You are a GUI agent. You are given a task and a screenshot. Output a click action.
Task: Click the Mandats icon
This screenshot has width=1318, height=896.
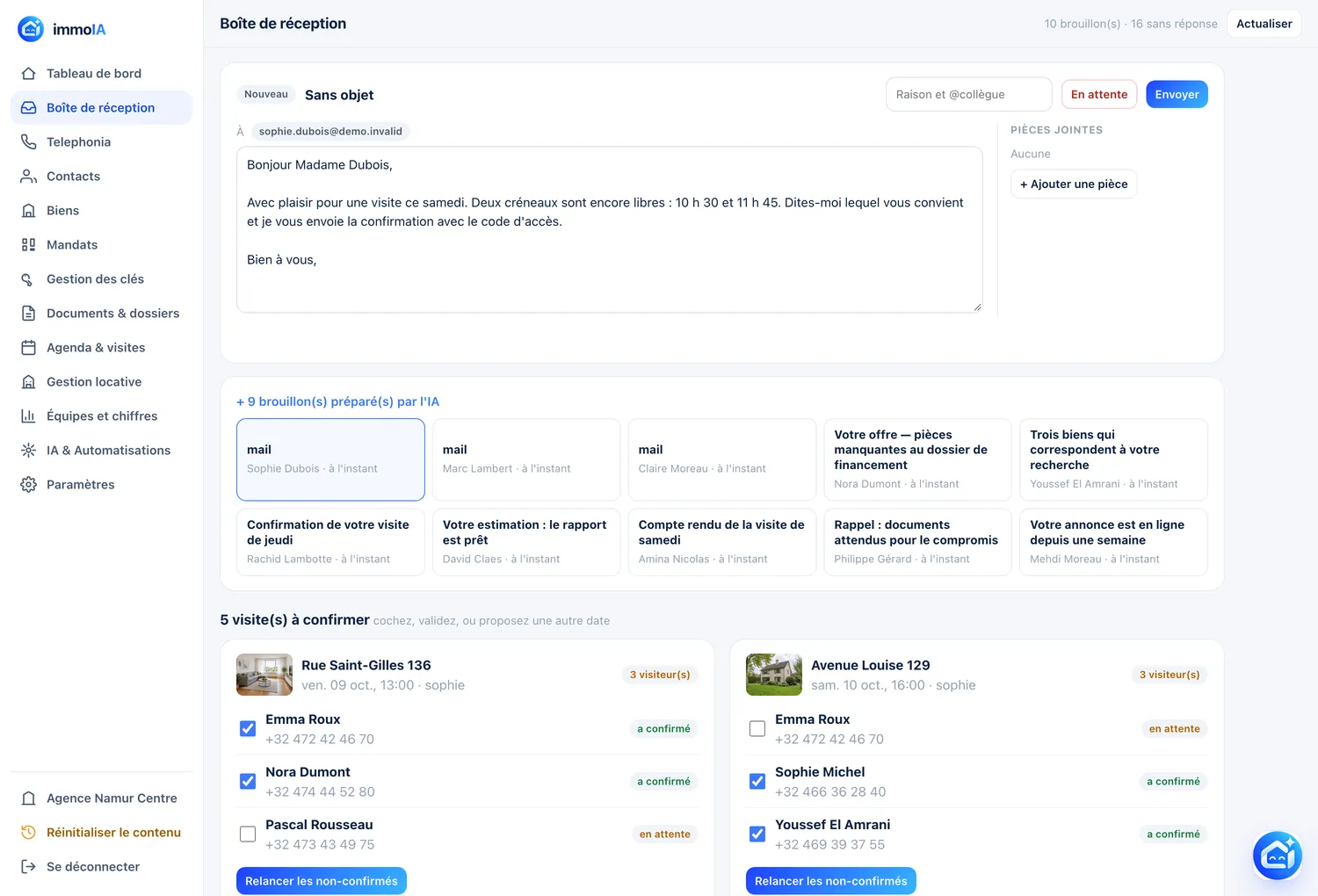pyautogui.click(x=28, y=245)
